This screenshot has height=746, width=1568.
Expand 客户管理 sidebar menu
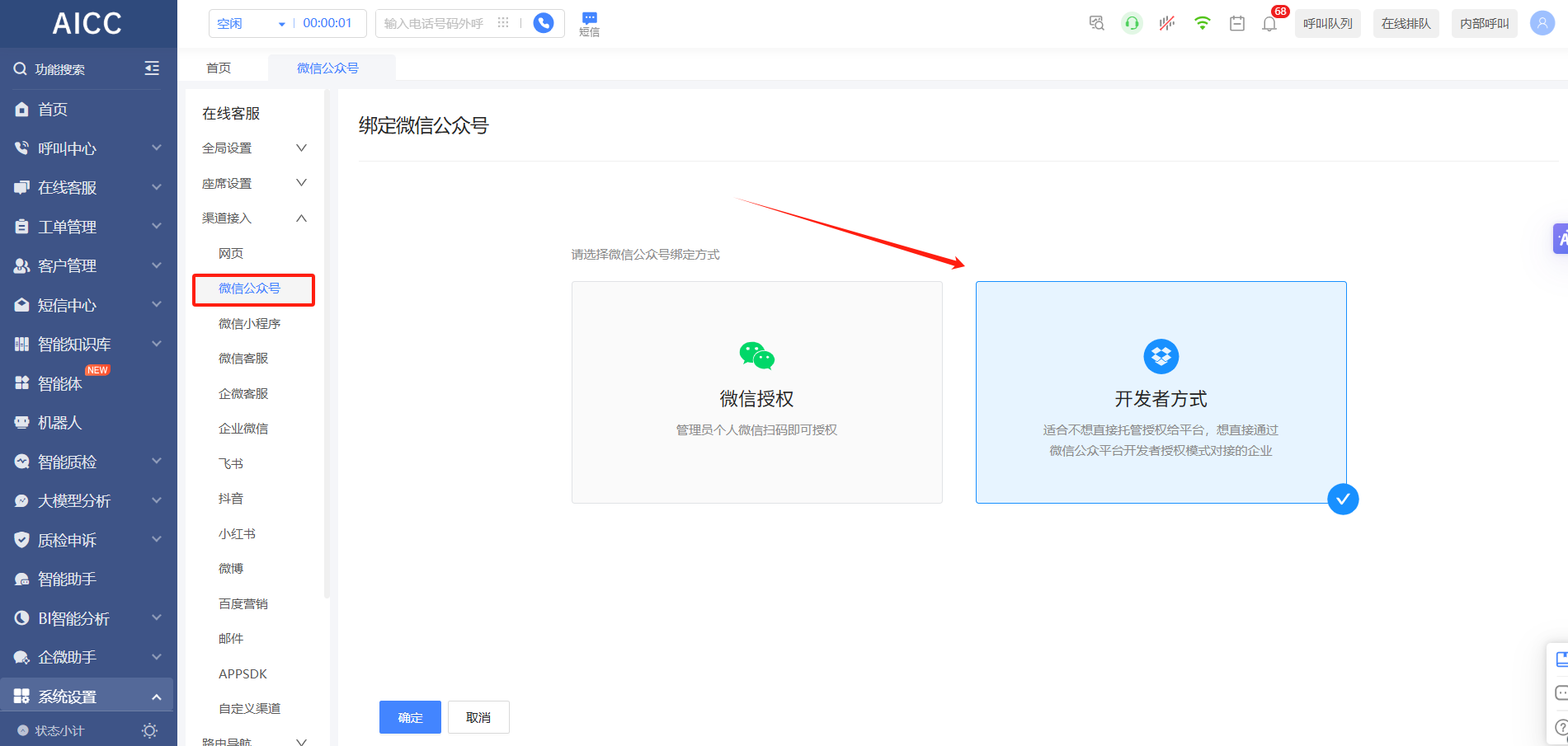coord(88,266)
